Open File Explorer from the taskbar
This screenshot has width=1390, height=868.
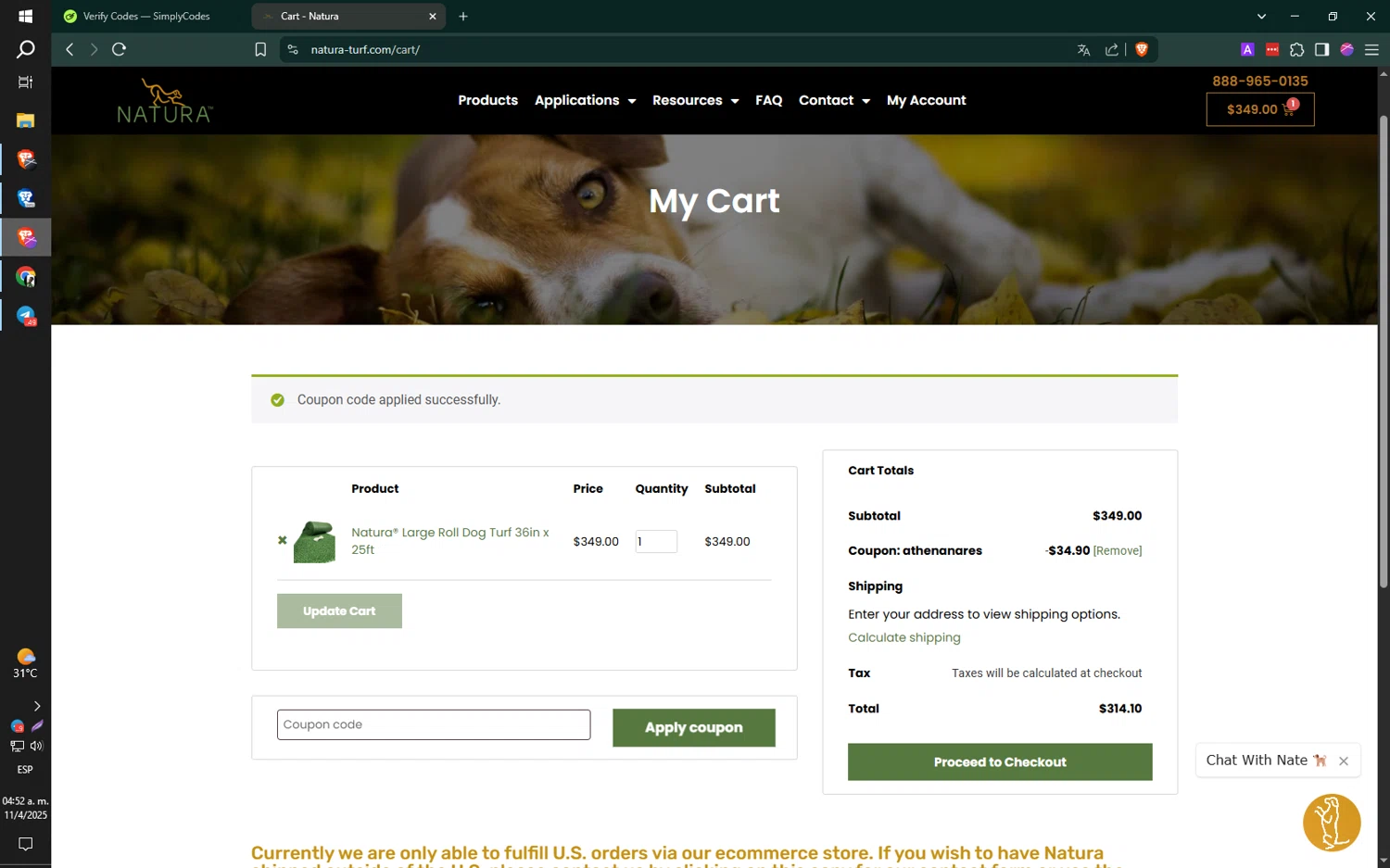point(25,120)
